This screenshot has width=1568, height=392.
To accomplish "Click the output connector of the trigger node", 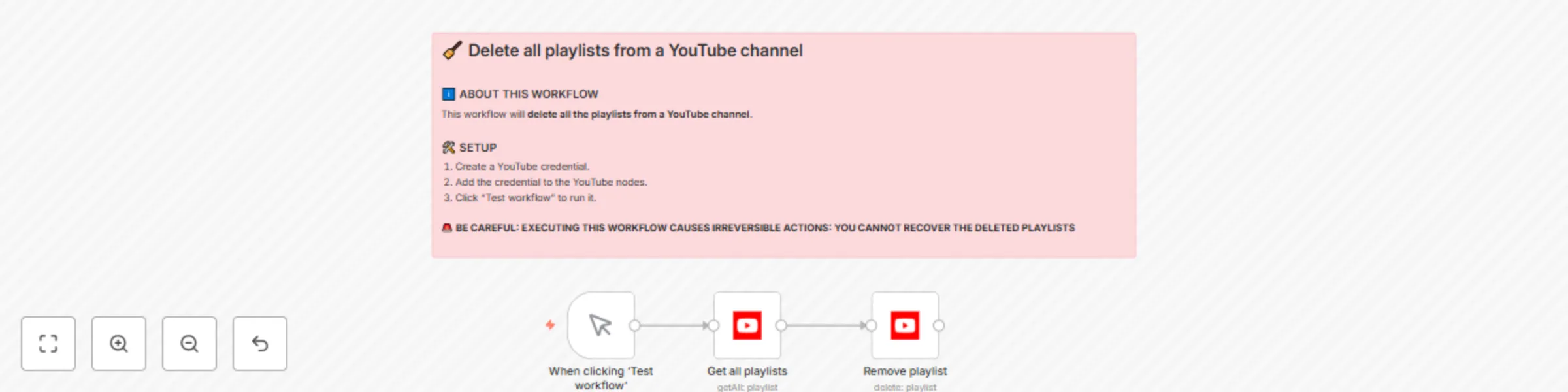I will [x=634, y=325].
